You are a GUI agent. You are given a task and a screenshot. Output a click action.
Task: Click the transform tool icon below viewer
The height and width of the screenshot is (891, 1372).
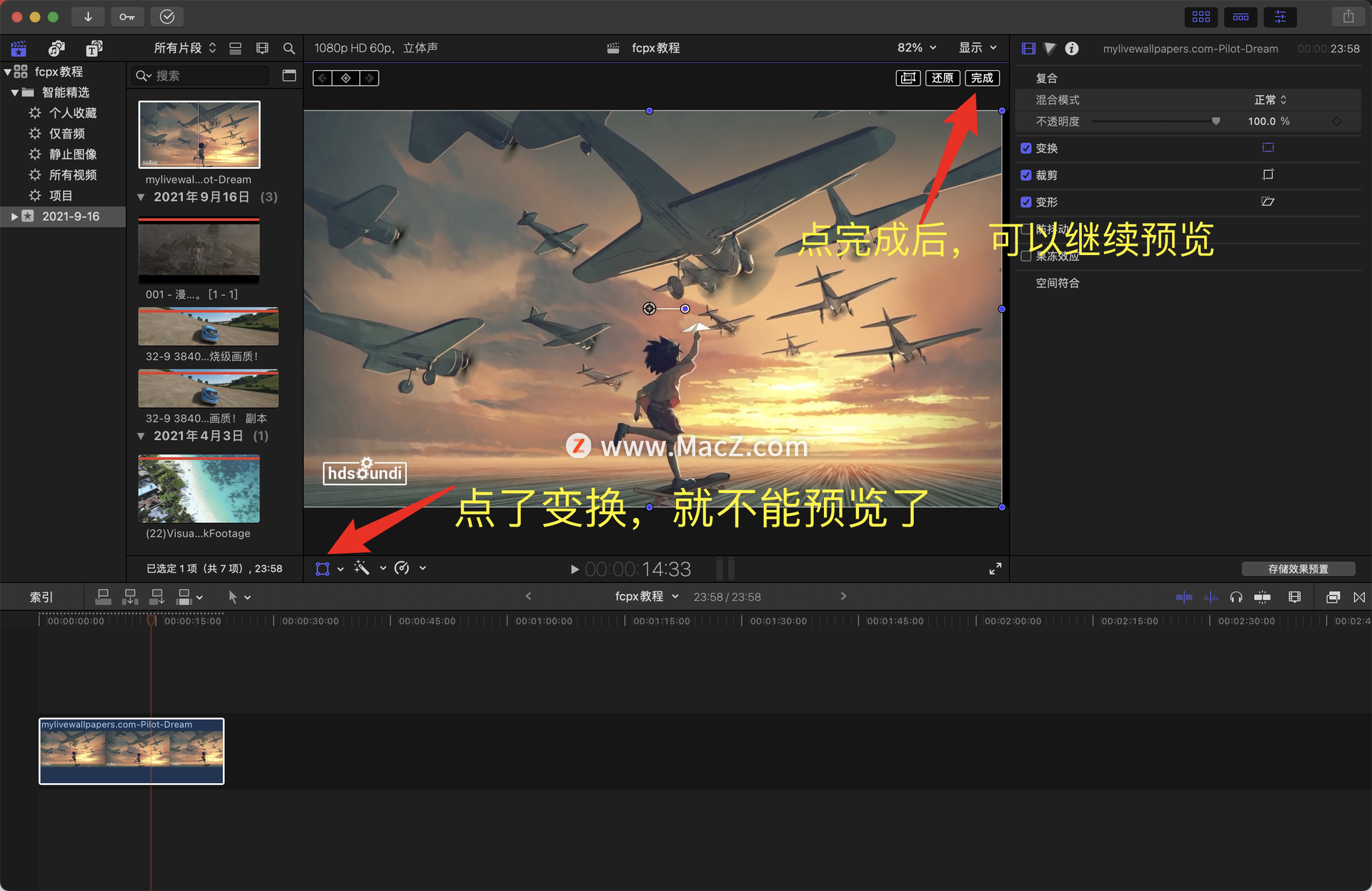[x=323, y=569]
